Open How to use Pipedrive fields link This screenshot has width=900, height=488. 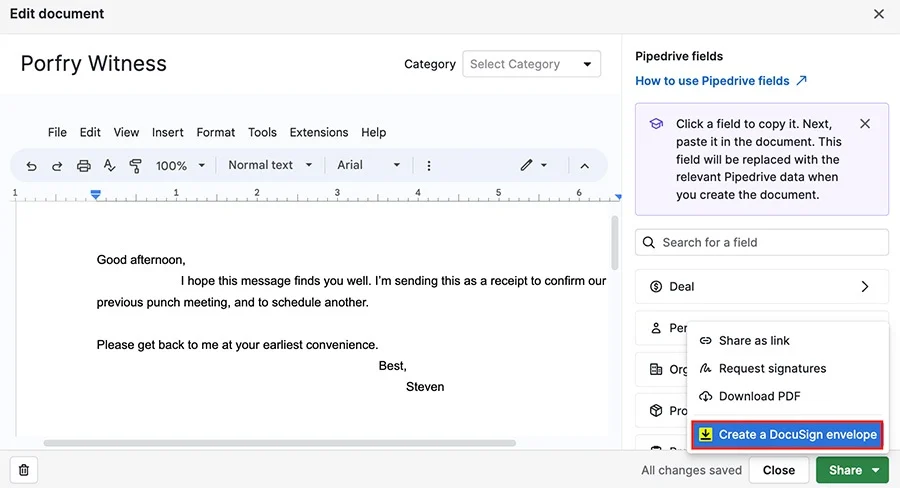tap(721, 81)
